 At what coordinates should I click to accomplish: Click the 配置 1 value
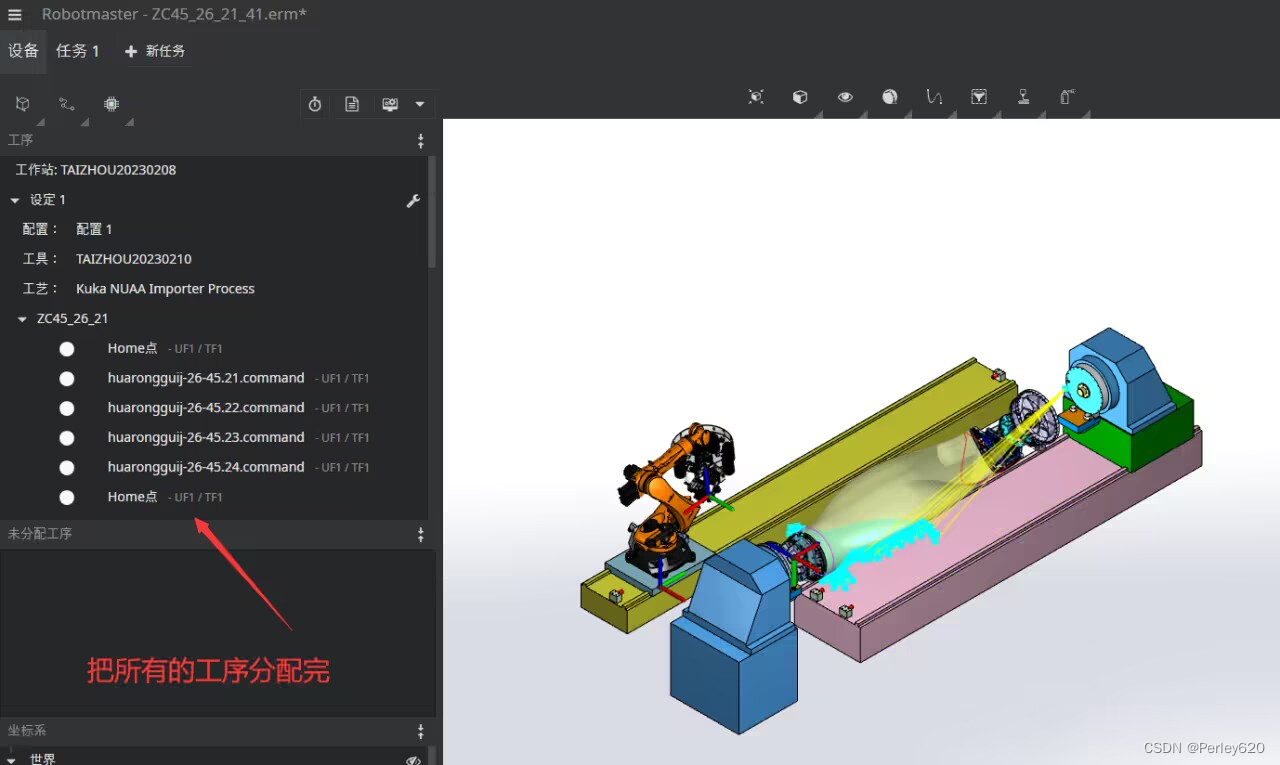(x=94, y=229)
